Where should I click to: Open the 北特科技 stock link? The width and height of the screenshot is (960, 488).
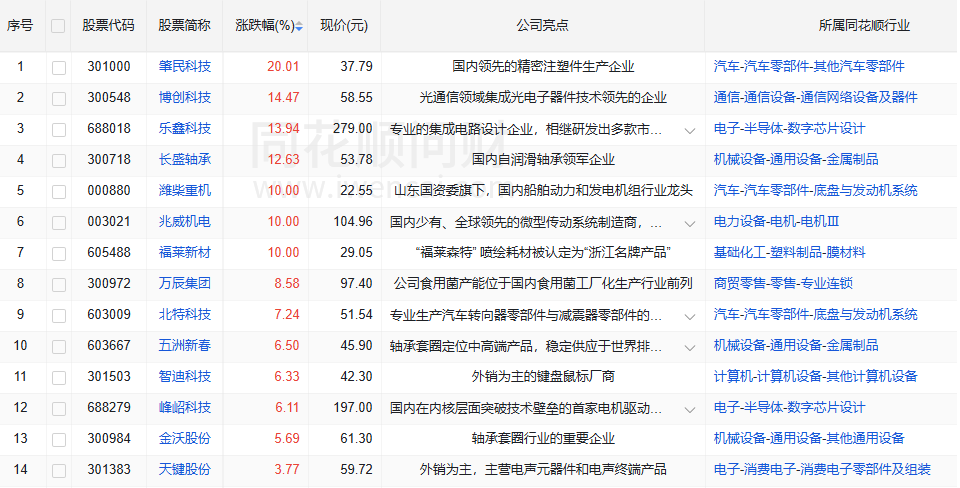tap(185, 315)
